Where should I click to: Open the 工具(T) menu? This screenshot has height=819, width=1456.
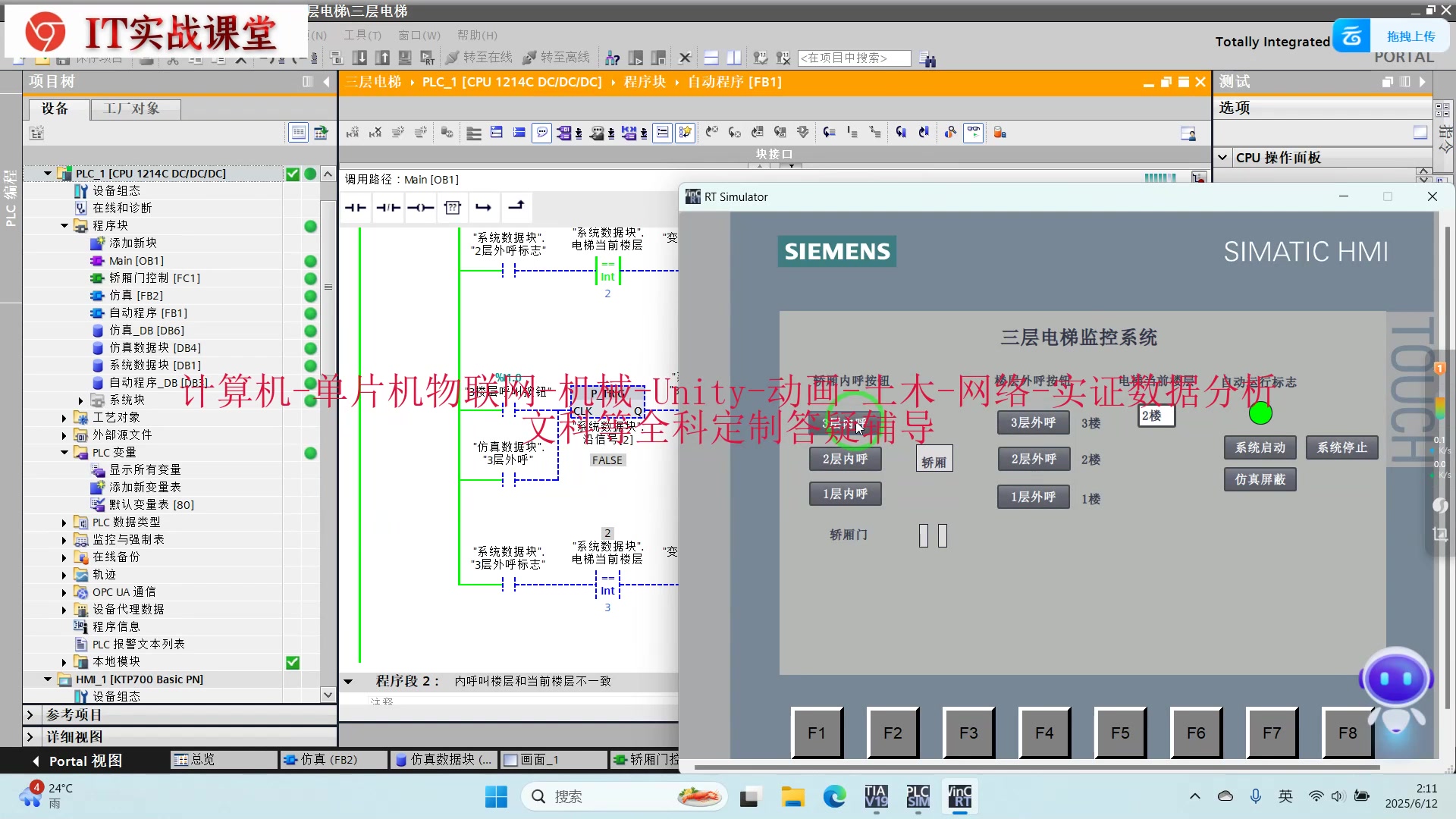point(362,35)
